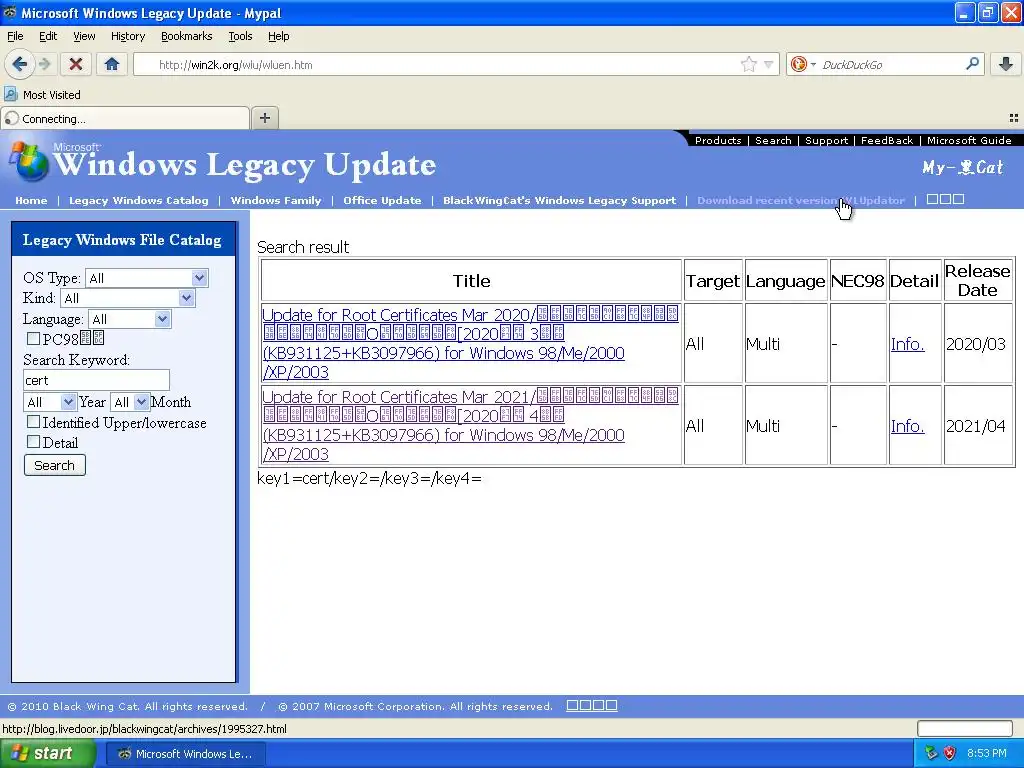Click the Windows Legacy Update globe logo

pyautogui.click(x=28, y=161)
